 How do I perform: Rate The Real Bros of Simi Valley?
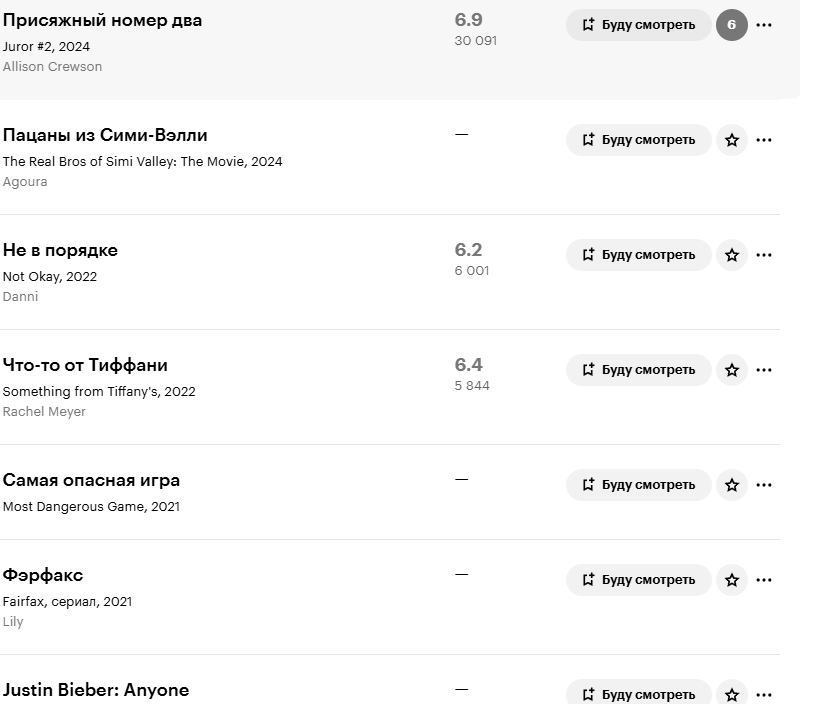coord(732,140)
